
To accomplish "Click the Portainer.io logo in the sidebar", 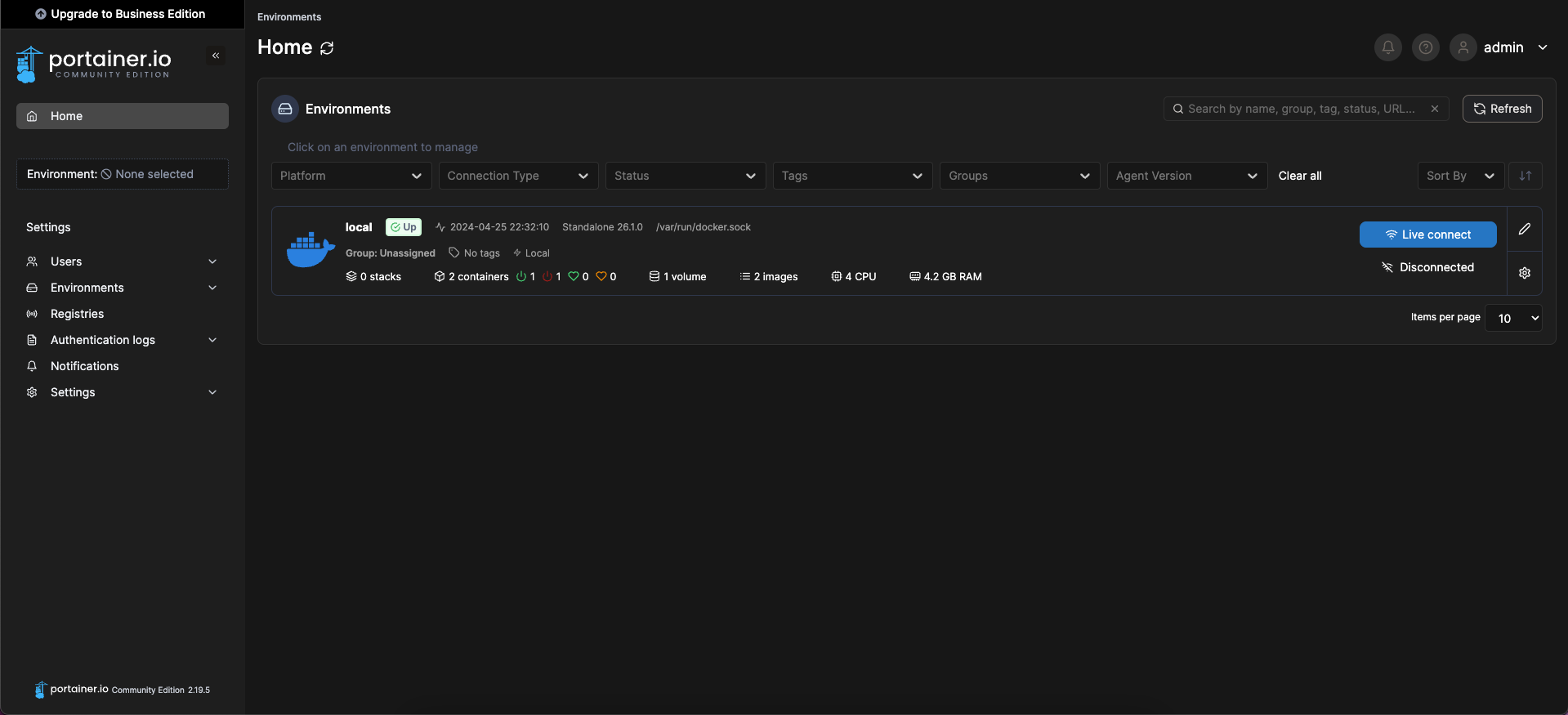I will (x=93, y=64).
